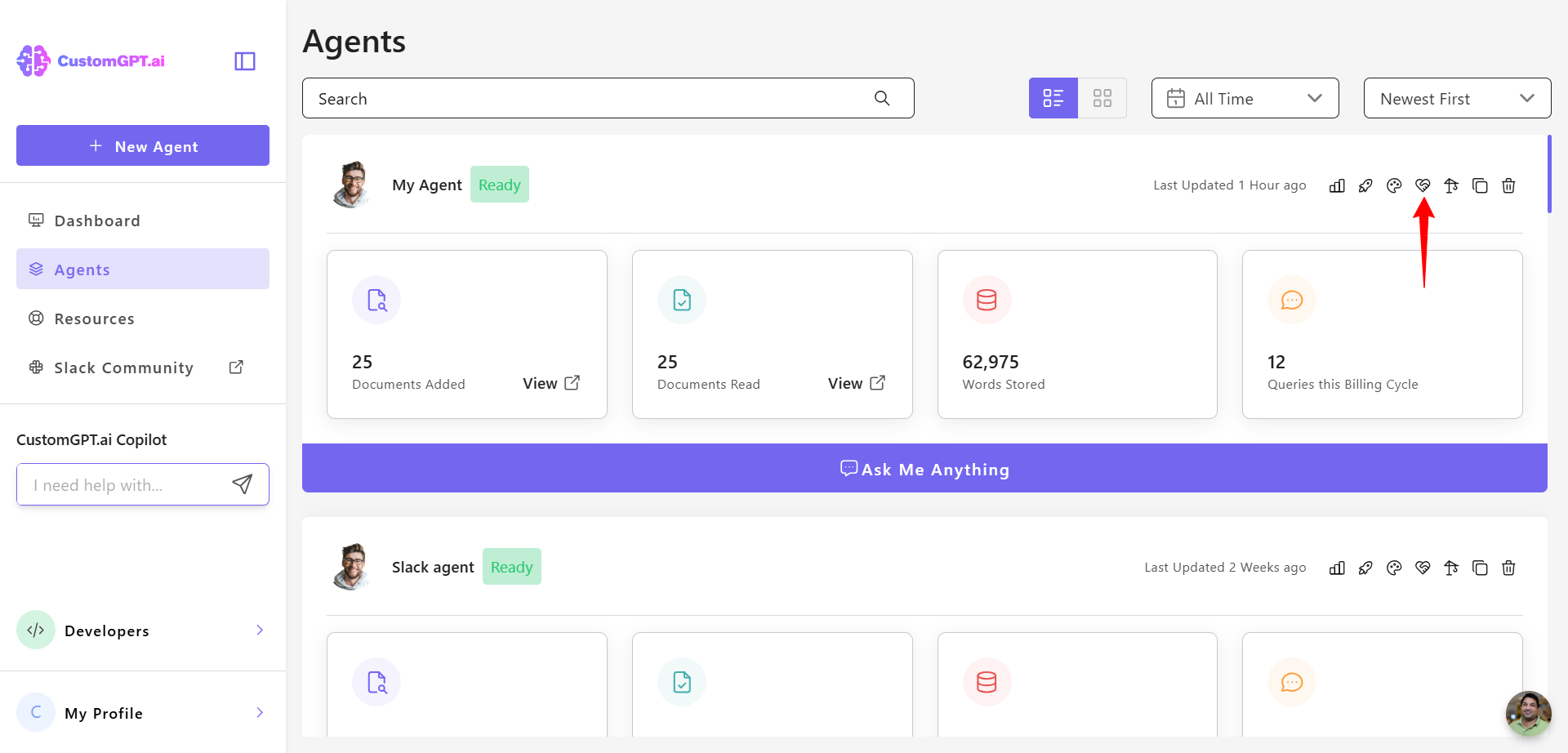
Task: Click Ask Me Anything for My Agent
Action: point(924,468)
